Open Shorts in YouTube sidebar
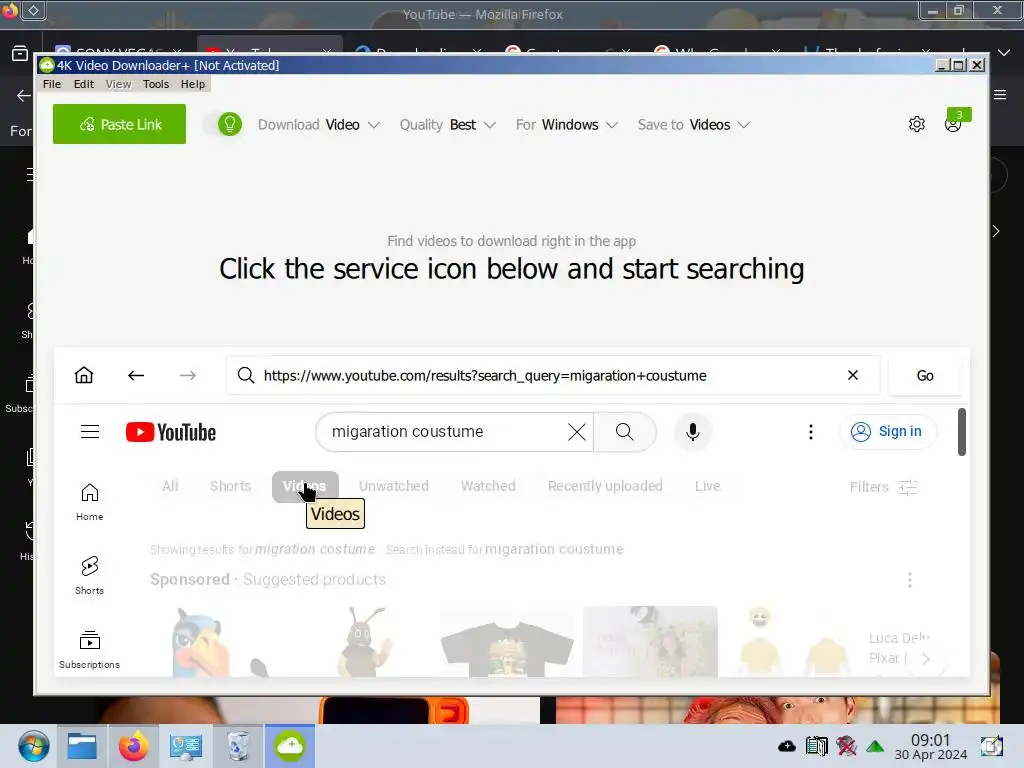 coord(89,575)
